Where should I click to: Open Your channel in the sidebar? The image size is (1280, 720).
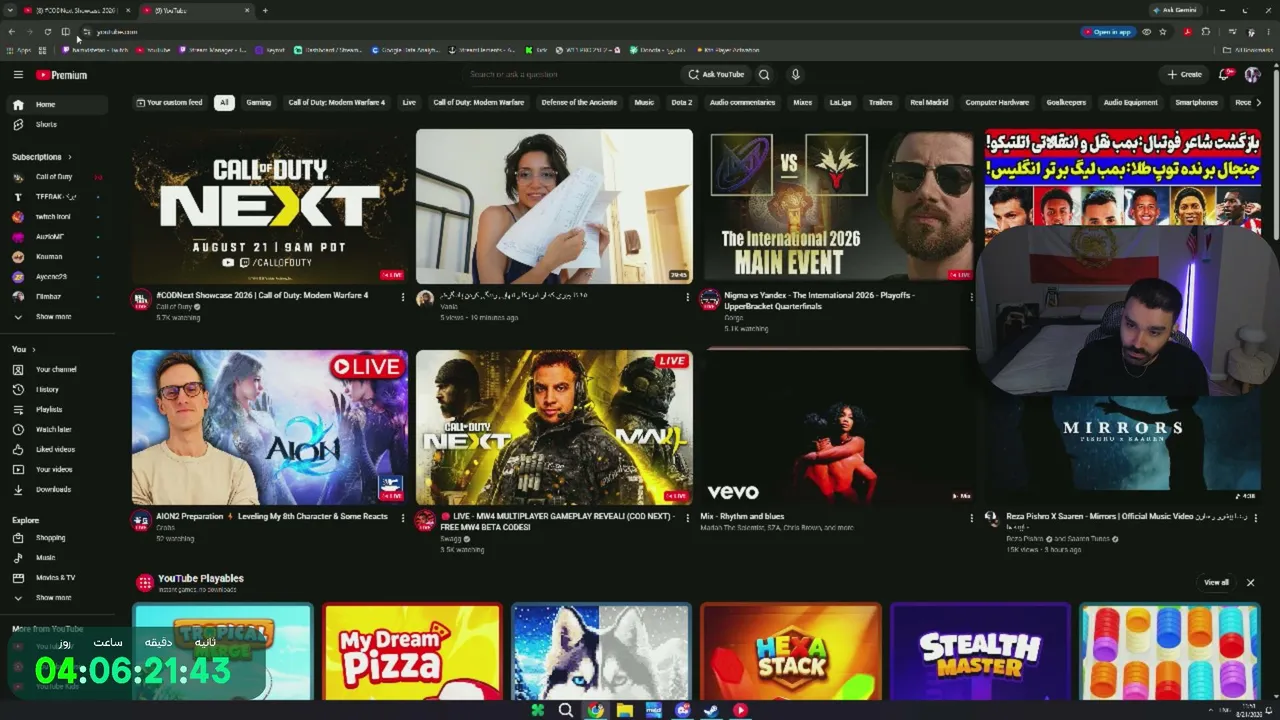(x=56, y=369)
